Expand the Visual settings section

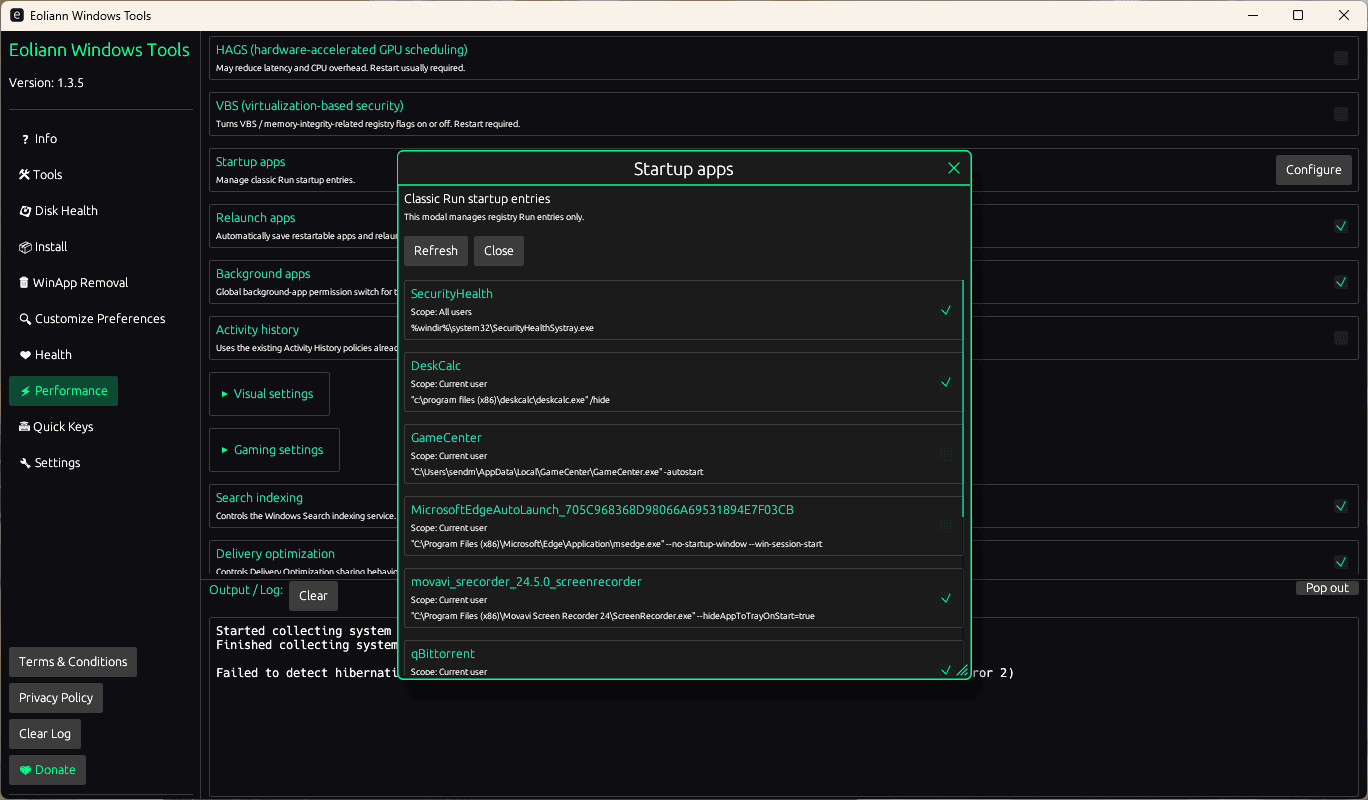[269, 394]
